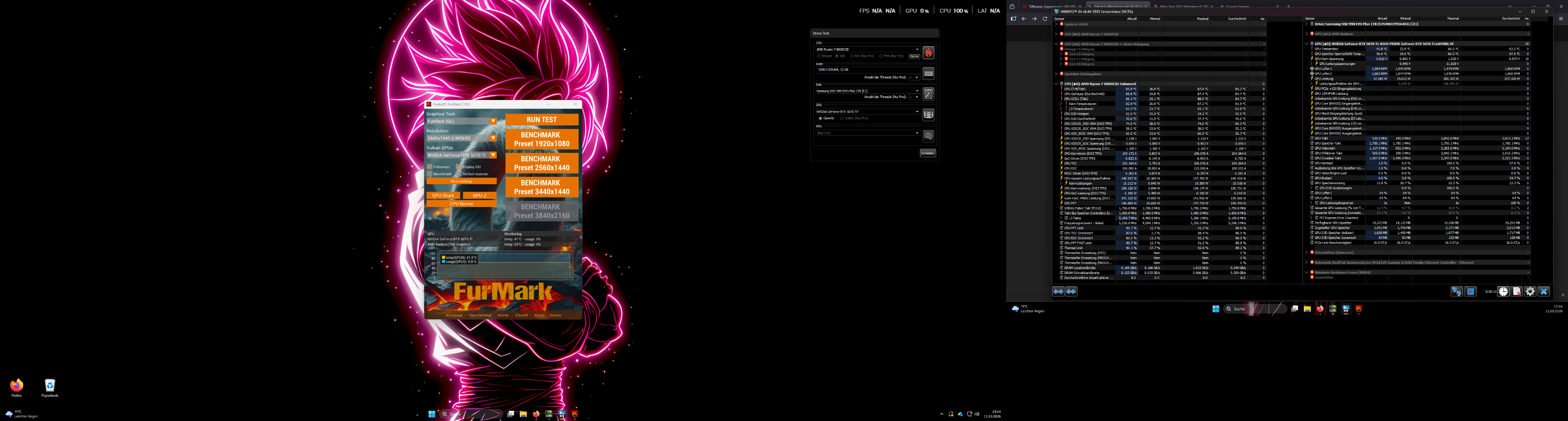This screenshot has width=1568, height=421.
Task: Open the CPU dropdown AMD Ryzen 7 9800X3D
Action: [868, 49]
